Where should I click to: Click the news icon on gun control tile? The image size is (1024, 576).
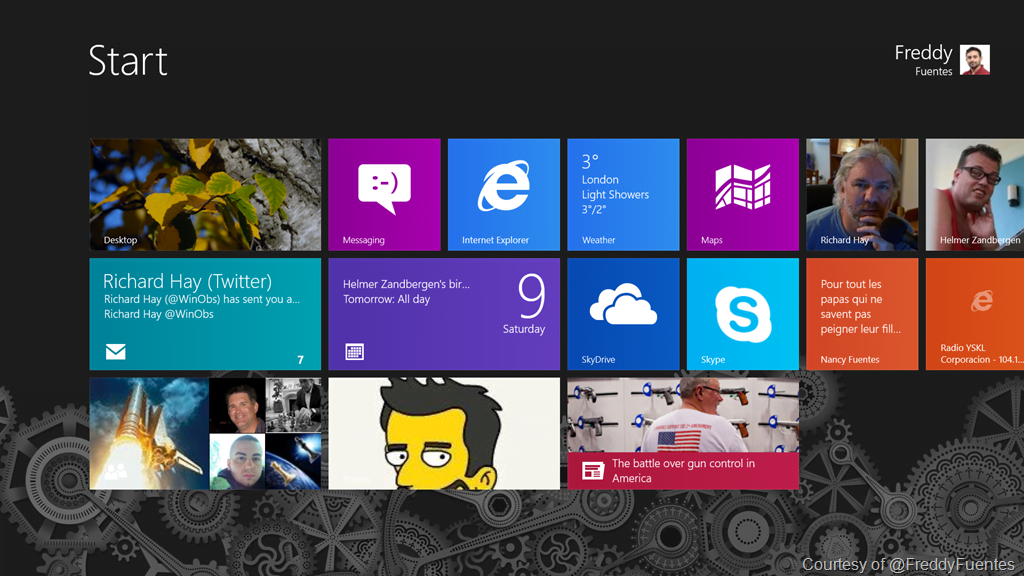(x=592, y=470)
